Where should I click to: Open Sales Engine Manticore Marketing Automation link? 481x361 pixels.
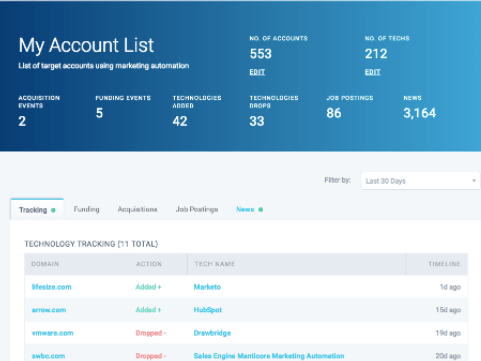coord(269,356)
